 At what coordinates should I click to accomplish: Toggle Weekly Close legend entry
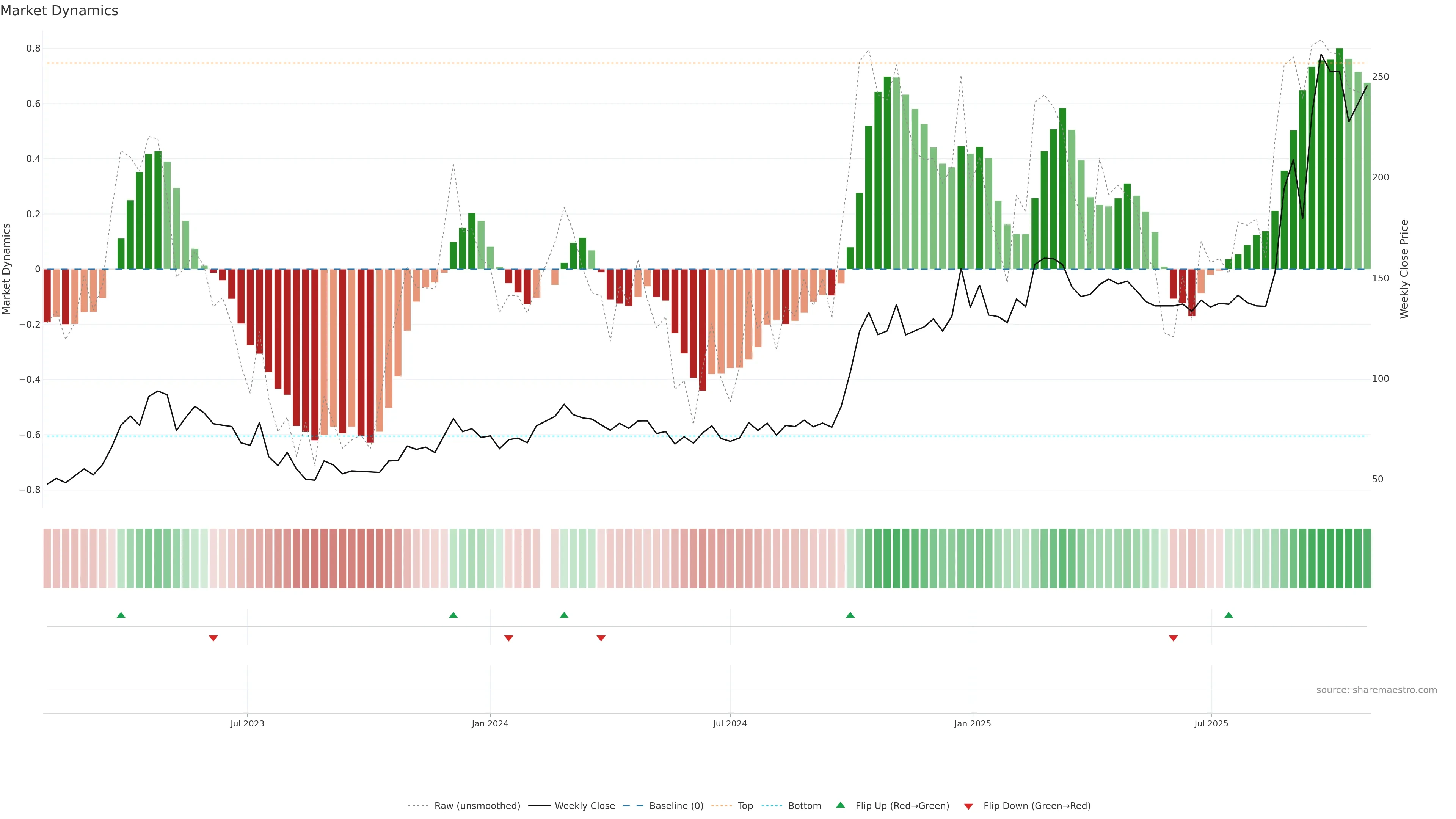[584, 806]
